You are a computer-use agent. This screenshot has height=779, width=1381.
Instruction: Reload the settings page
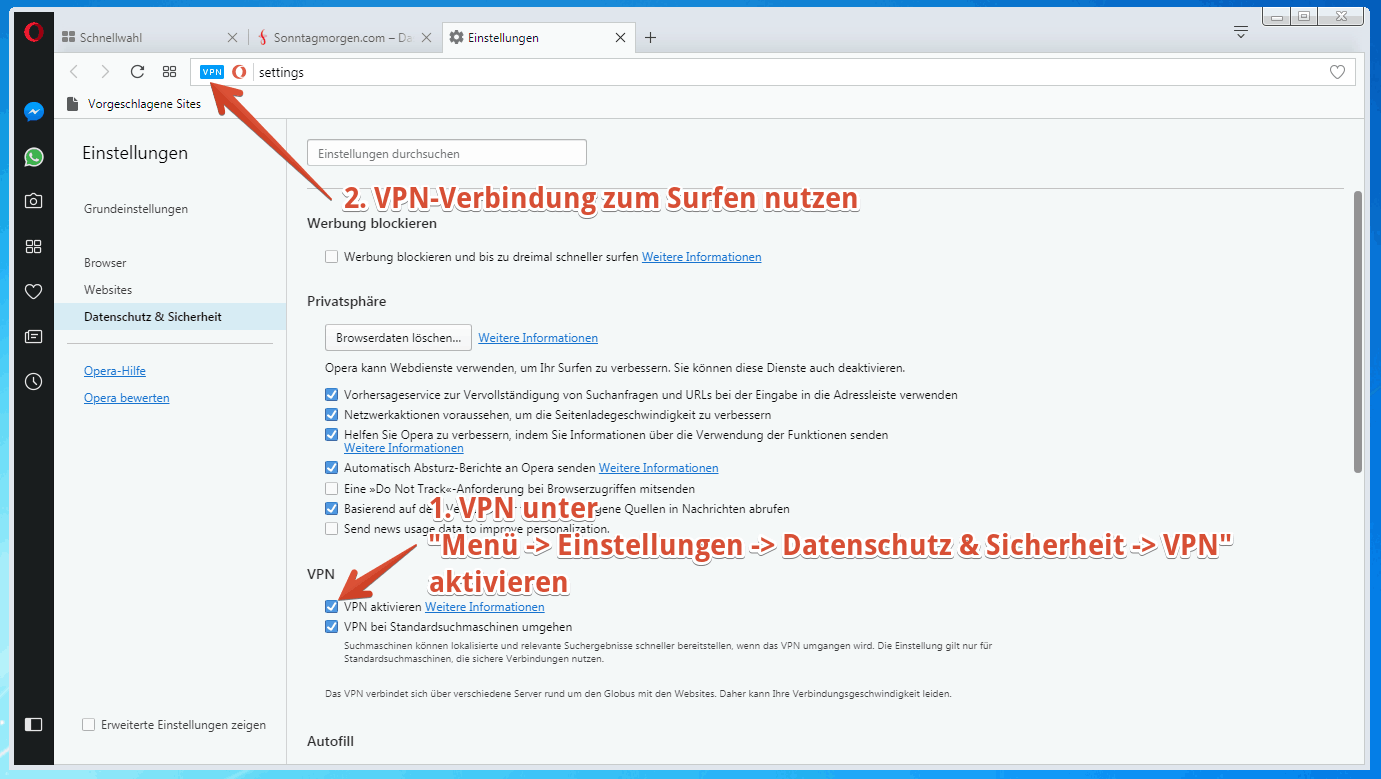click(138, 72)
